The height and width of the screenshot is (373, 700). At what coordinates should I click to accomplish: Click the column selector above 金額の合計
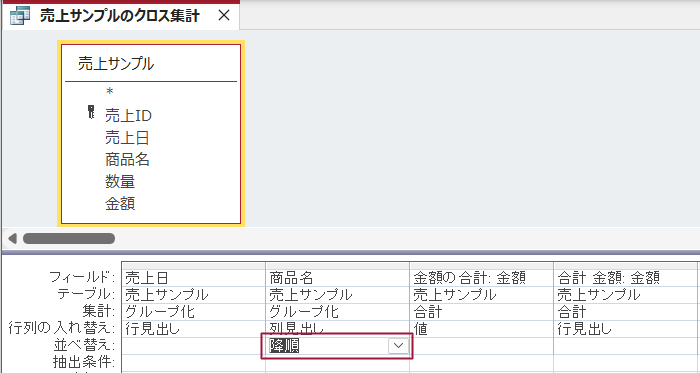[x=482, y=266]
